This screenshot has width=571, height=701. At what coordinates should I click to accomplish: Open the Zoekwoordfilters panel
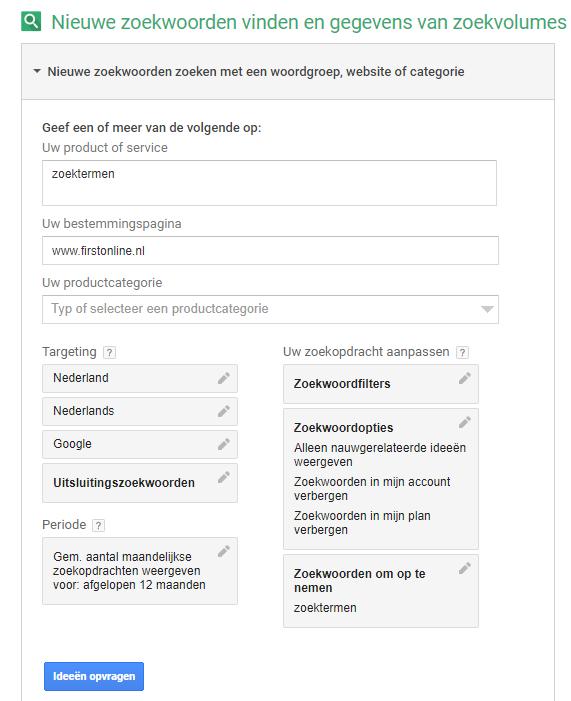coord(381,384)
